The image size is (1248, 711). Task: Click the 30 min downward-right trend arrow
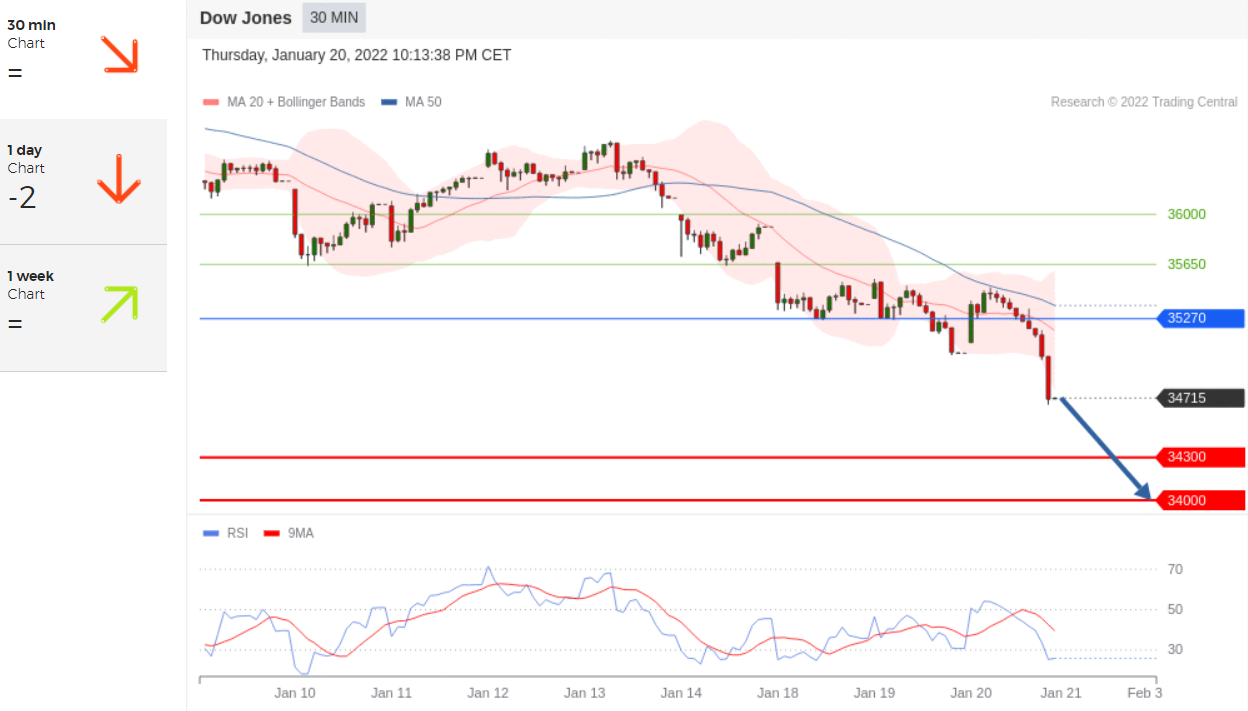pyautogui.click(x=119, y=54)
